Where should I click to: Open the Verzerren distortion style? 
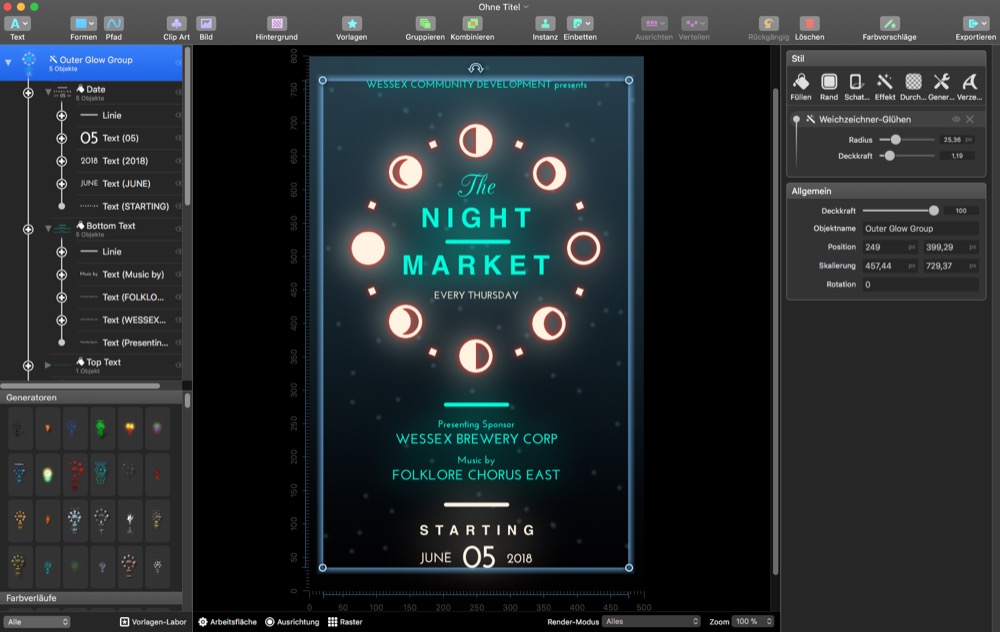click(969, 87)
